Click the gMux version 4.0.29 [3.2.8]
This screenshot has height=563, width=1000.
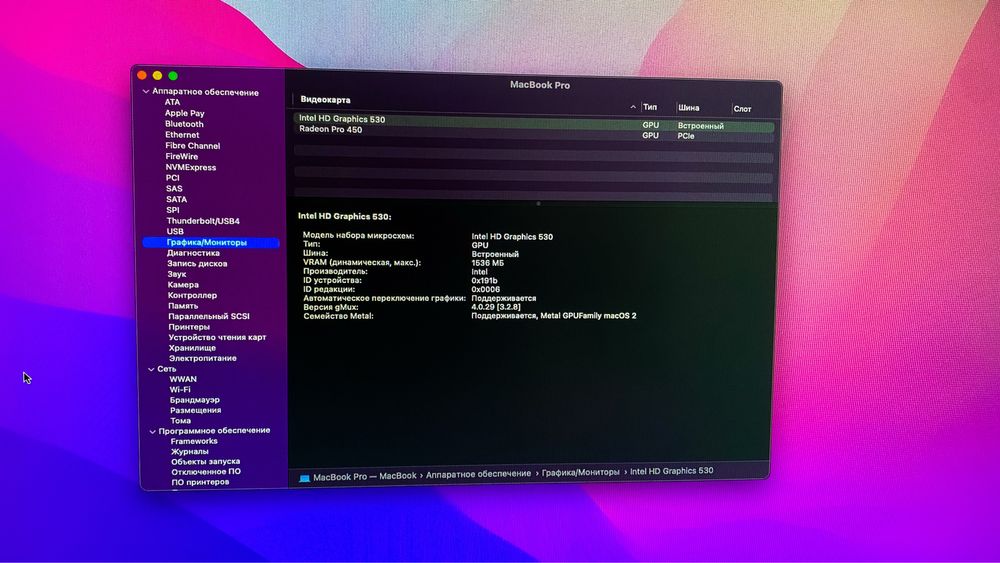(x=496, y=307)
